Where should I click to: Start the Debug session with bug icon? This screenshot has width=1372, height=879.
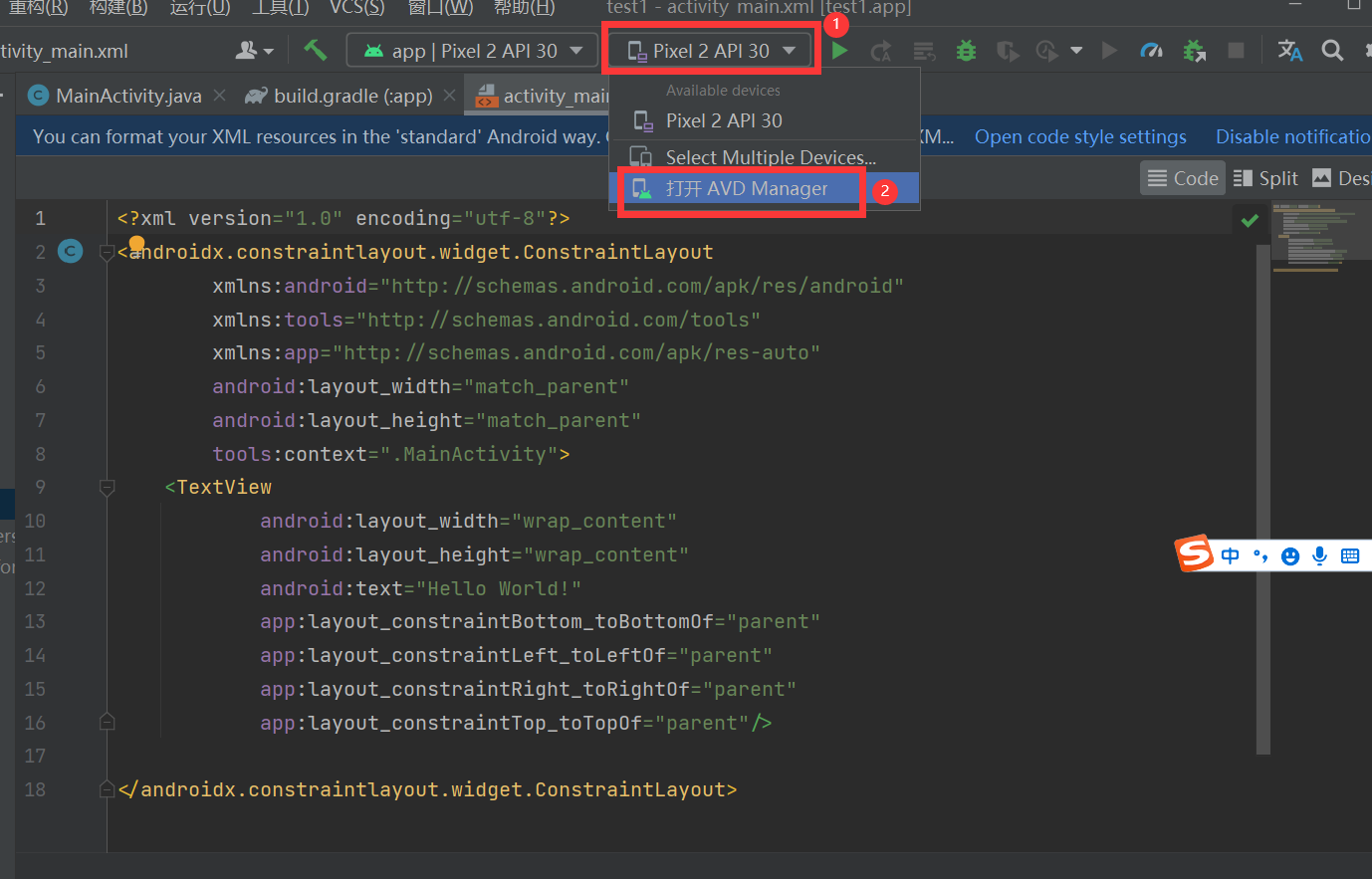point(965,50)
